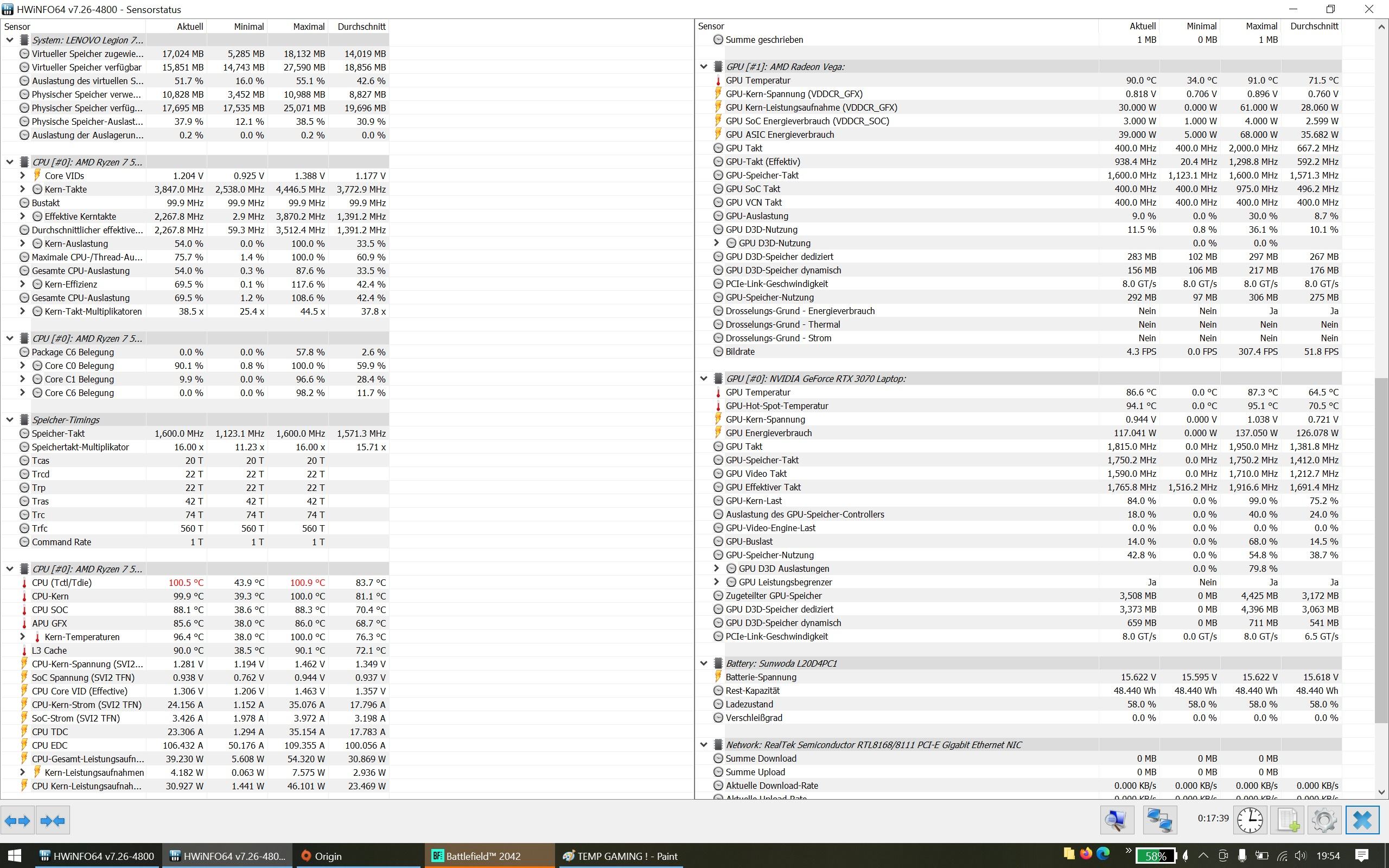Start logging with the sheet-plus icon
Image resolution: width=1389 pixels, height=868 pixels.
tap(1288, 820)
